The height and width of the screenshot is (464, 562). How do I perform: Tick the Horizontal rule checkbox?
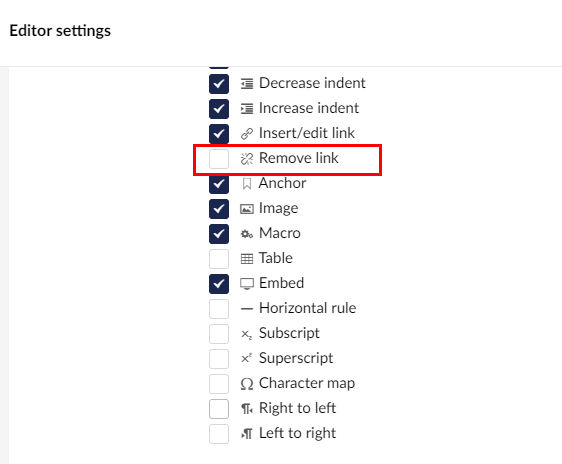tap(219, 309)
